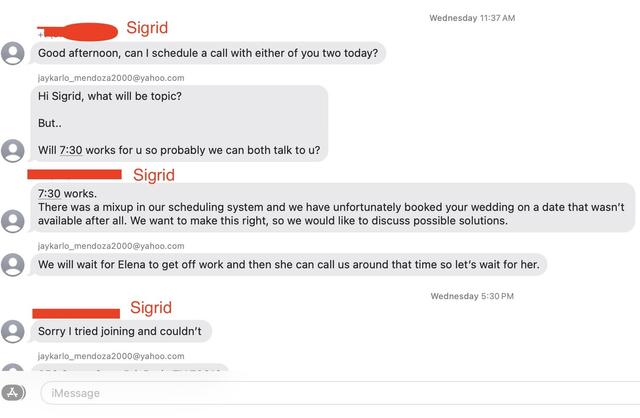This screenshot has height=418, width=640.
Task: Click the iMessage text input field
Action: [340, 393]
